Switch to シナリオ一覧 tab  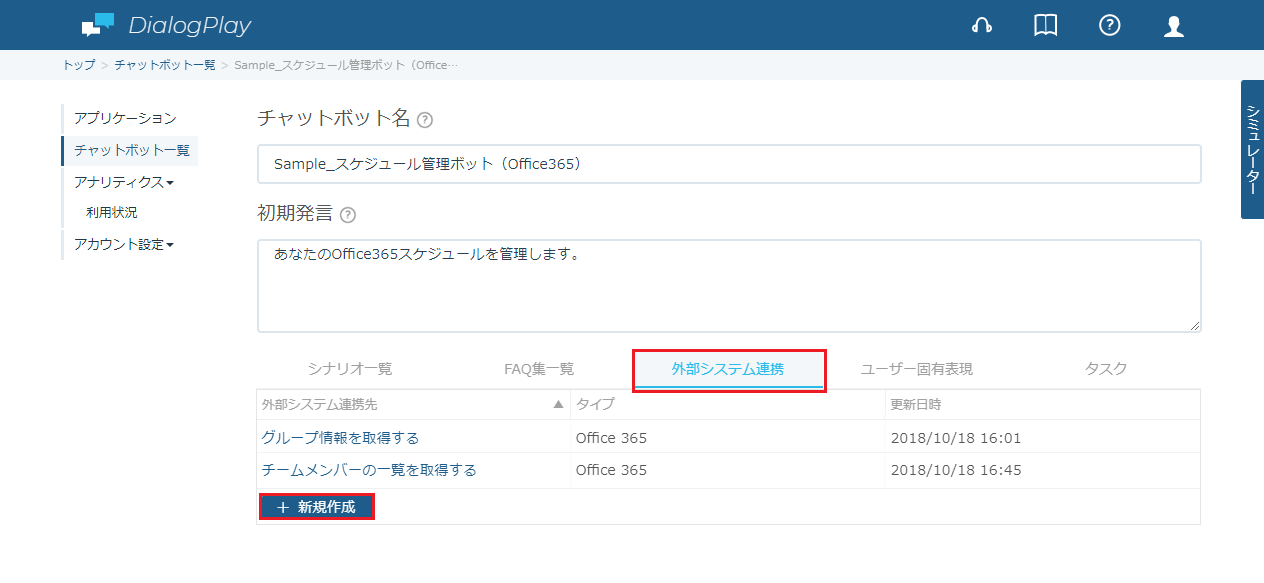tap(350, 369)
